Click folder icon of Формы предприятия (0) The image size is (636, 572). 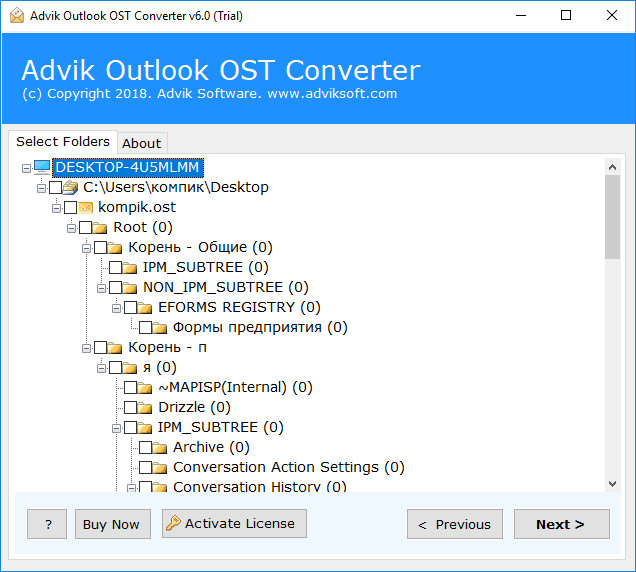point(159,327)
